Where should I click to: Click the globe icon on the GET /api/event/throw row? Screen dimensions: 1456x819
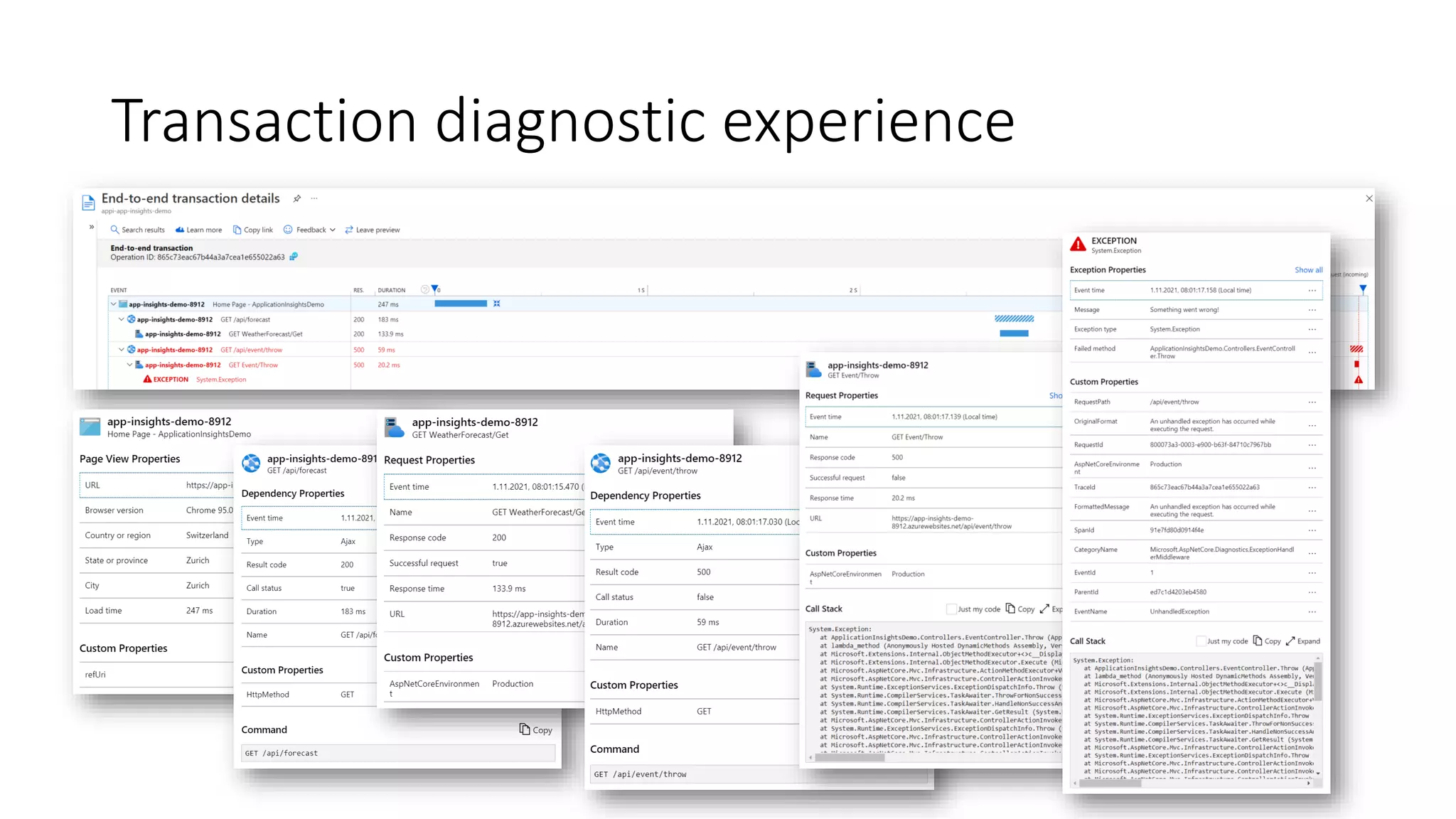[132, 350]
